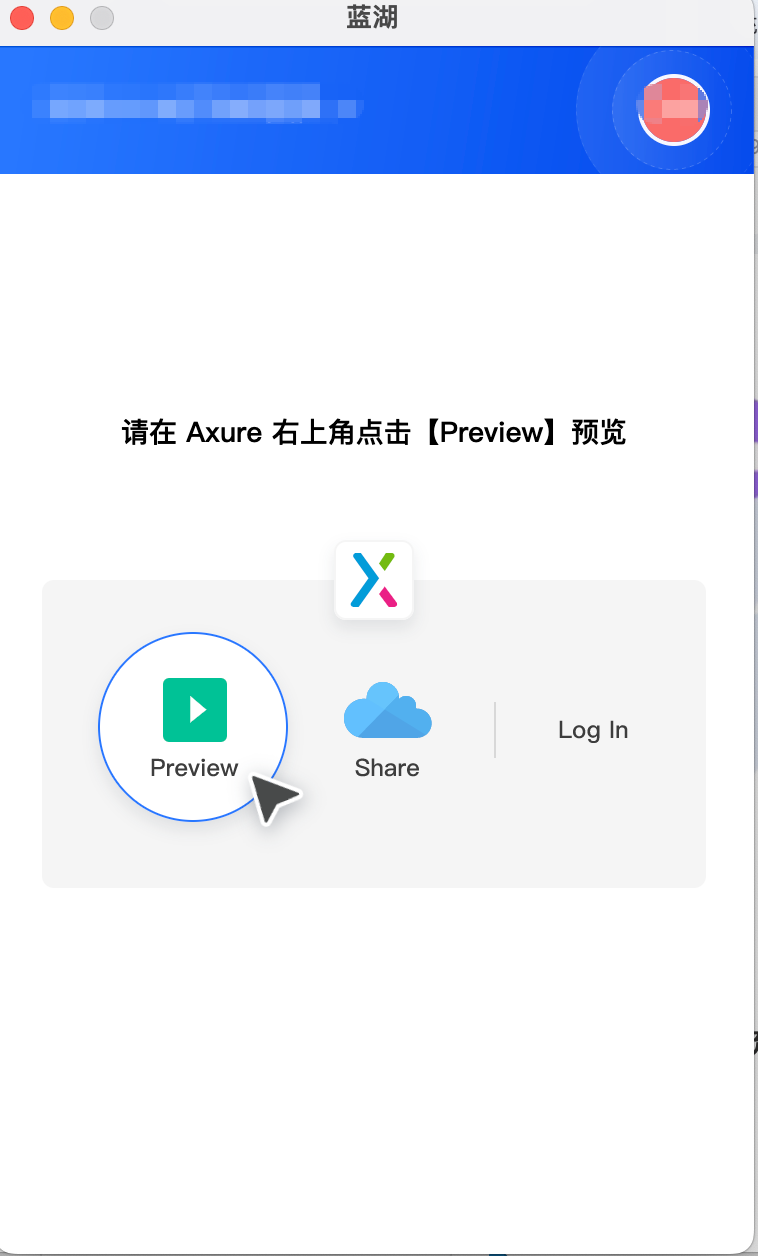Close the 蓝湖 window with red button

point(22,18)
